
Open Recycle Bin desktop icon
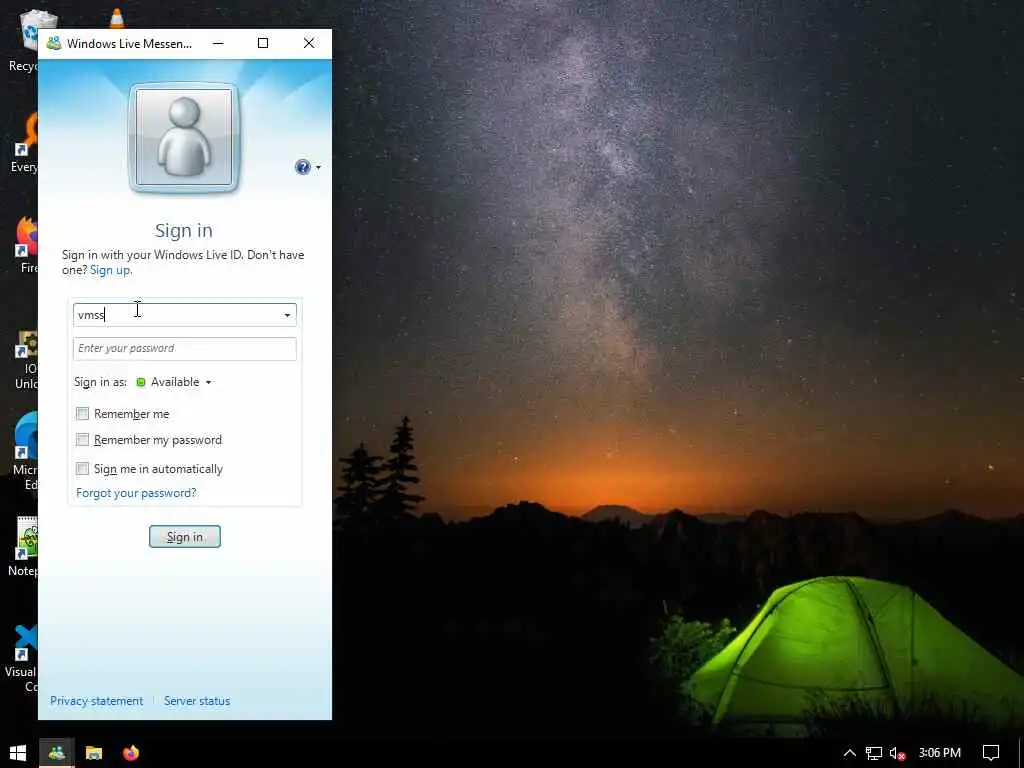tap(26, 40)
